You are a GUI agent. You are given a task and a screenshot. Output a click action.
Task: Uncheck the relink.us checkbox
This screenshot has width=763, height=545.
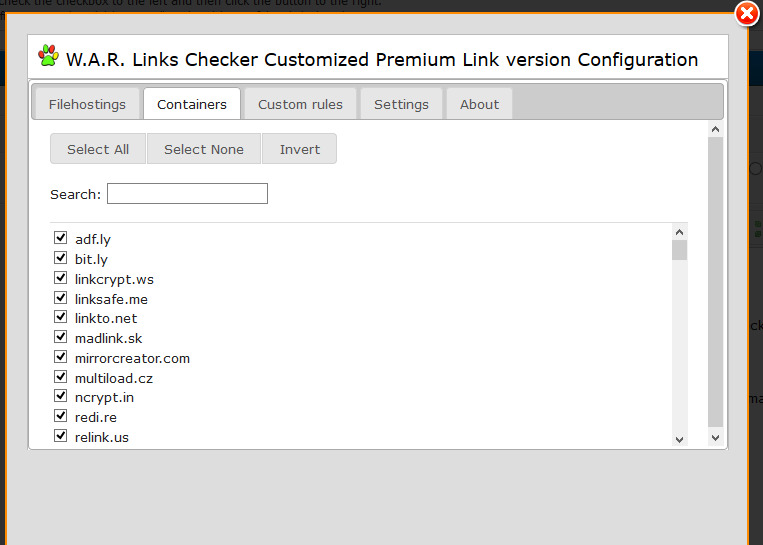point(61,436)
